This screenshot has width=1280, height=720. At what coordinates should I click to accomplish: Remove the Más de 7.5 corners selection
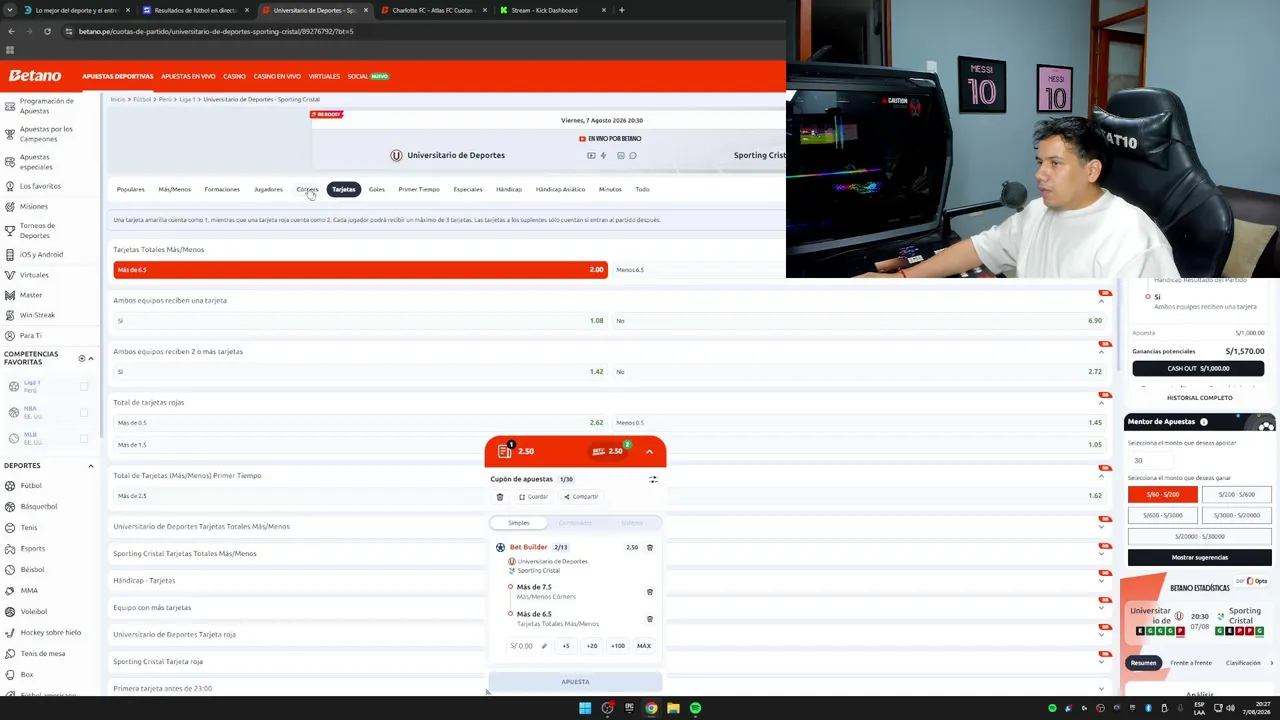click(x=650, y=592)
